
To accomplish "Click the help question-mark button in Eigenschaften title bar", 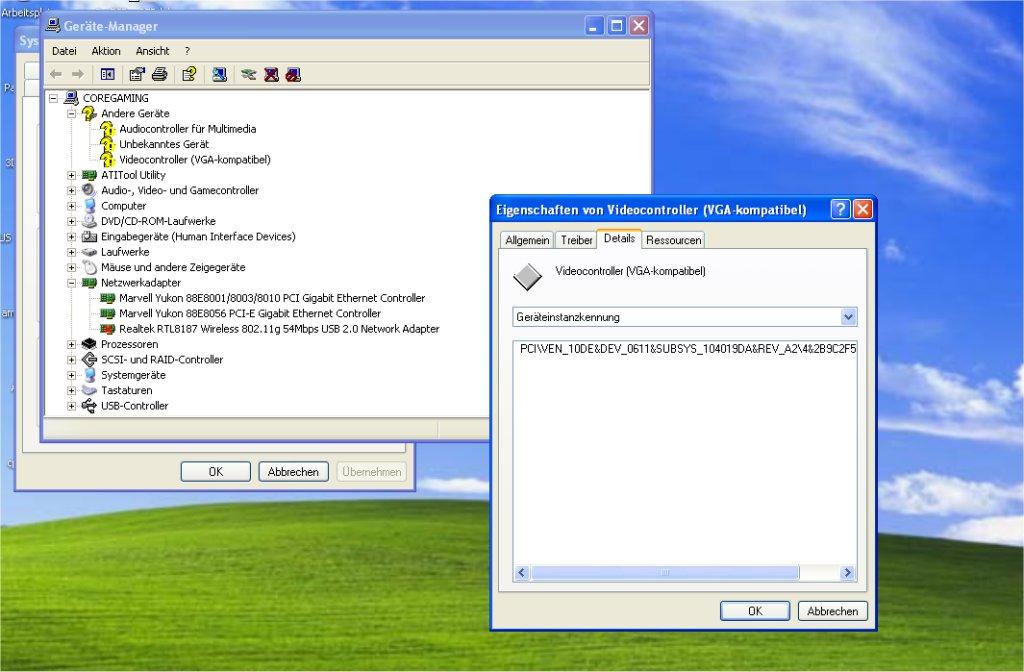I will point(840,209).
